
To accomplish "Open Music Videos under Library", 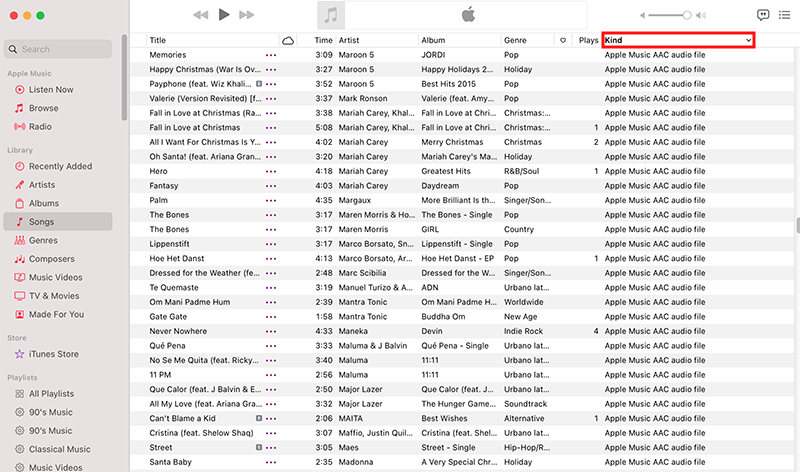I will coord(58,277).
